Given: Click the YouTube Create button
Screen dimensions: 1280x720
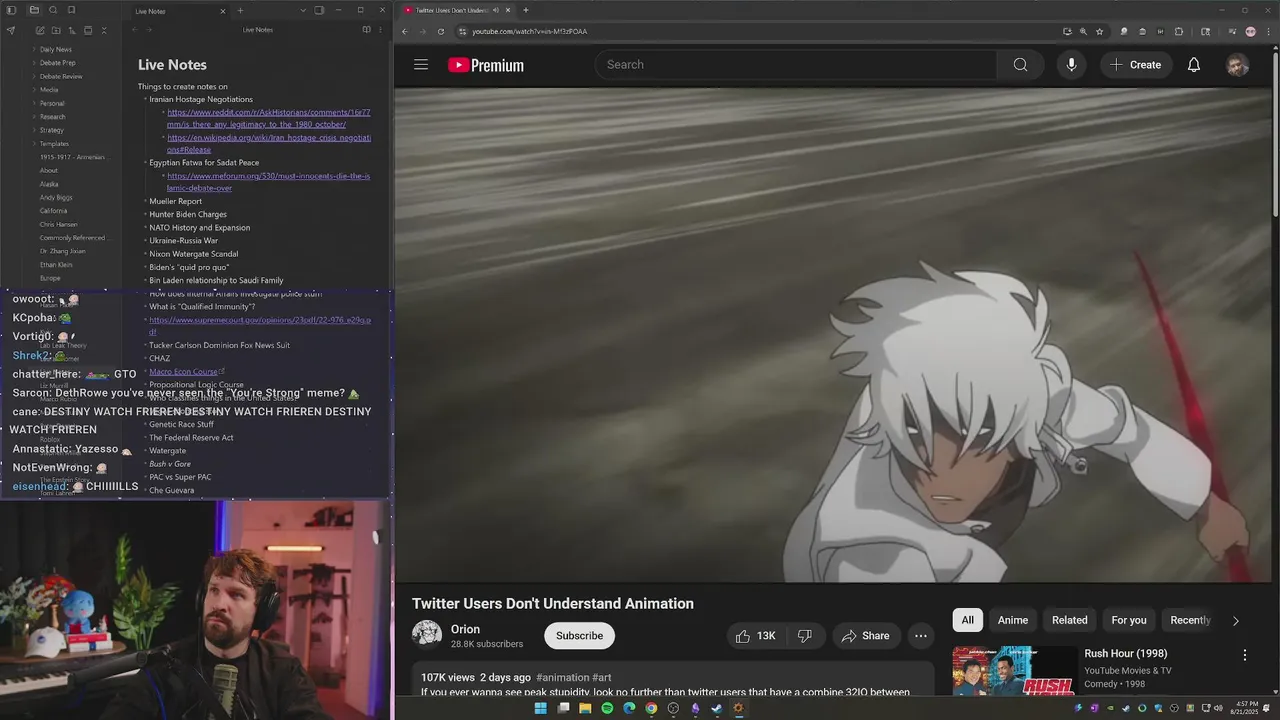Looking at the screenshot, I should [x=1136, y=65].
